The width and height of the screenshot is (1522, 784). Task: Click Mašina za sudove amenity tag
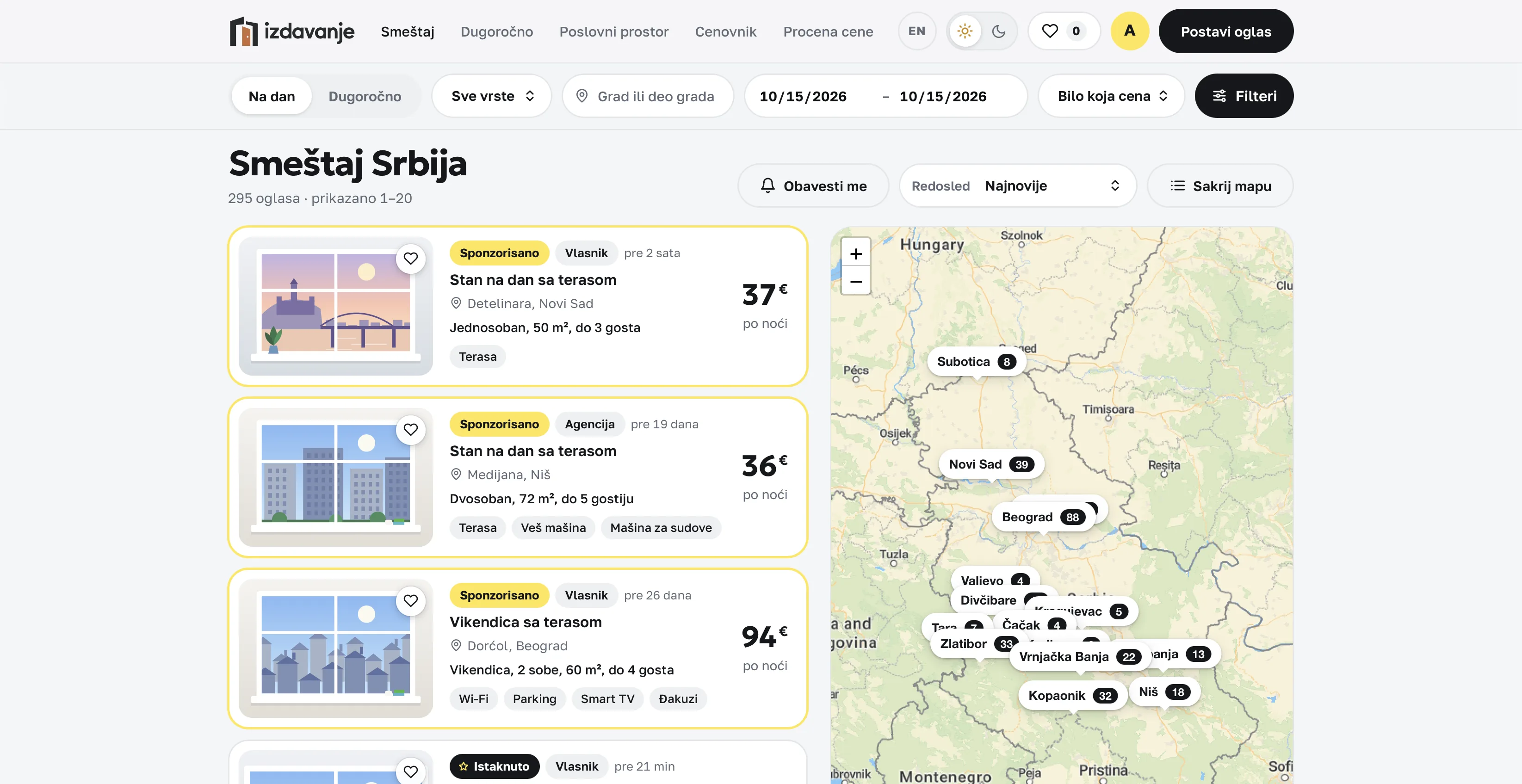[x=661, y=528]
